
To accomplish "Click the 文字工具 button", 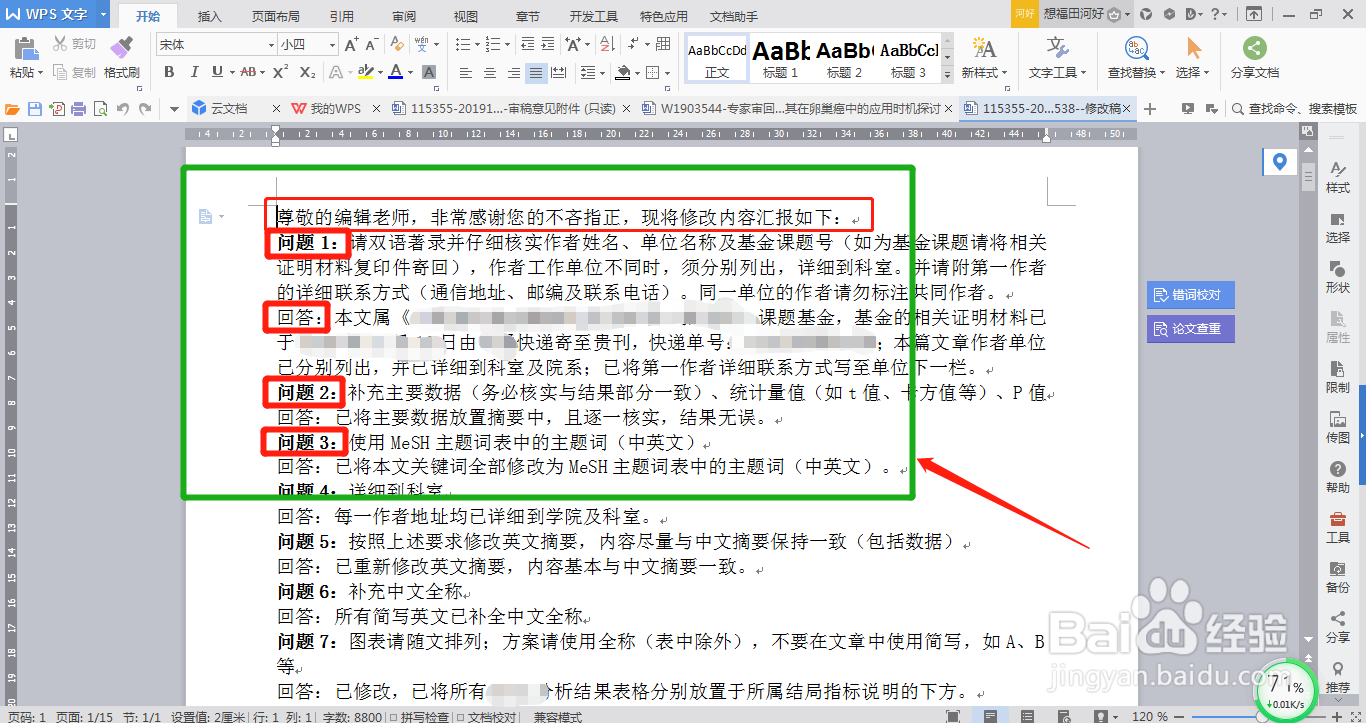I will [1057, 59].
